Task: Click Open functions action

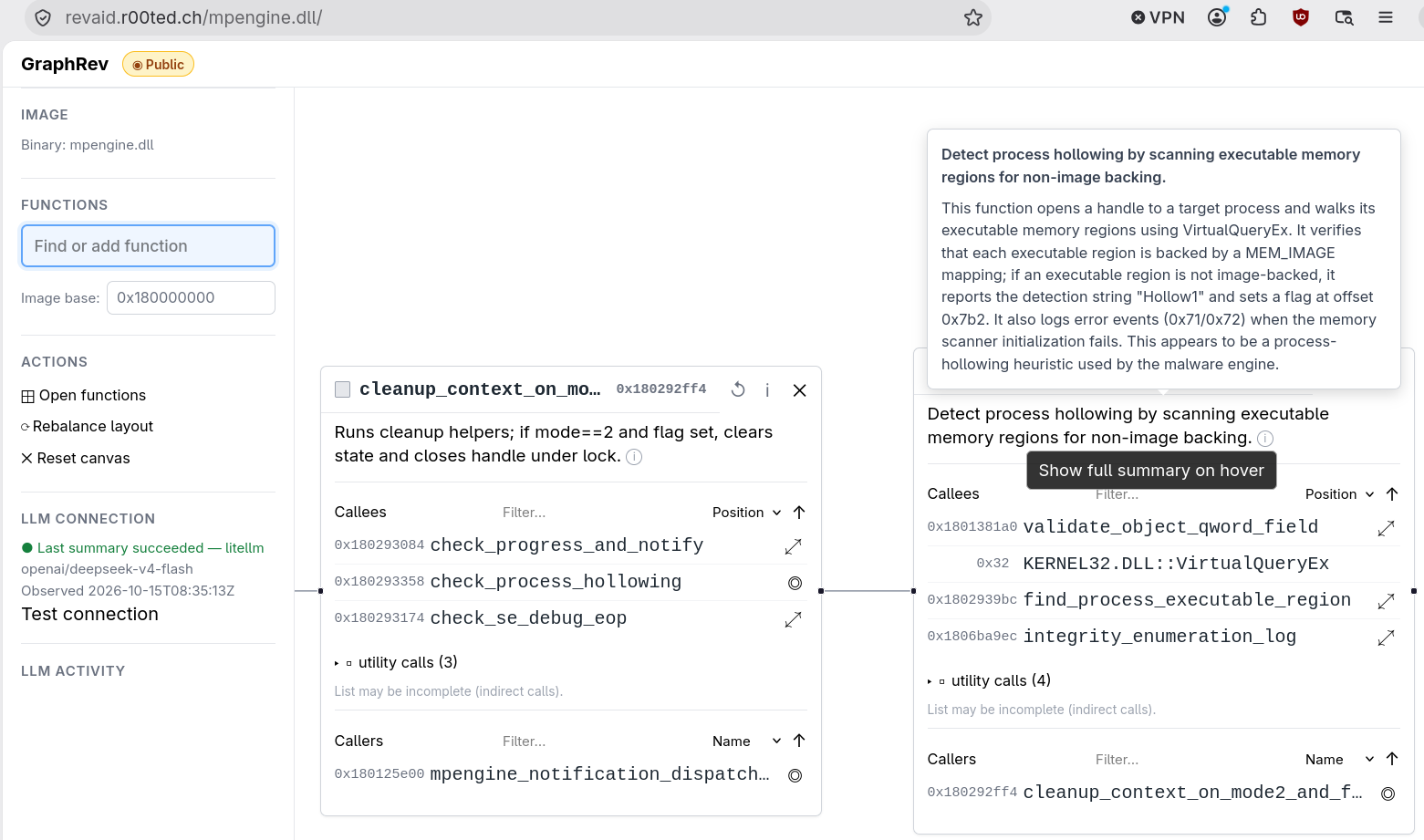Action: pyautogui.click(x=83, y=395)
